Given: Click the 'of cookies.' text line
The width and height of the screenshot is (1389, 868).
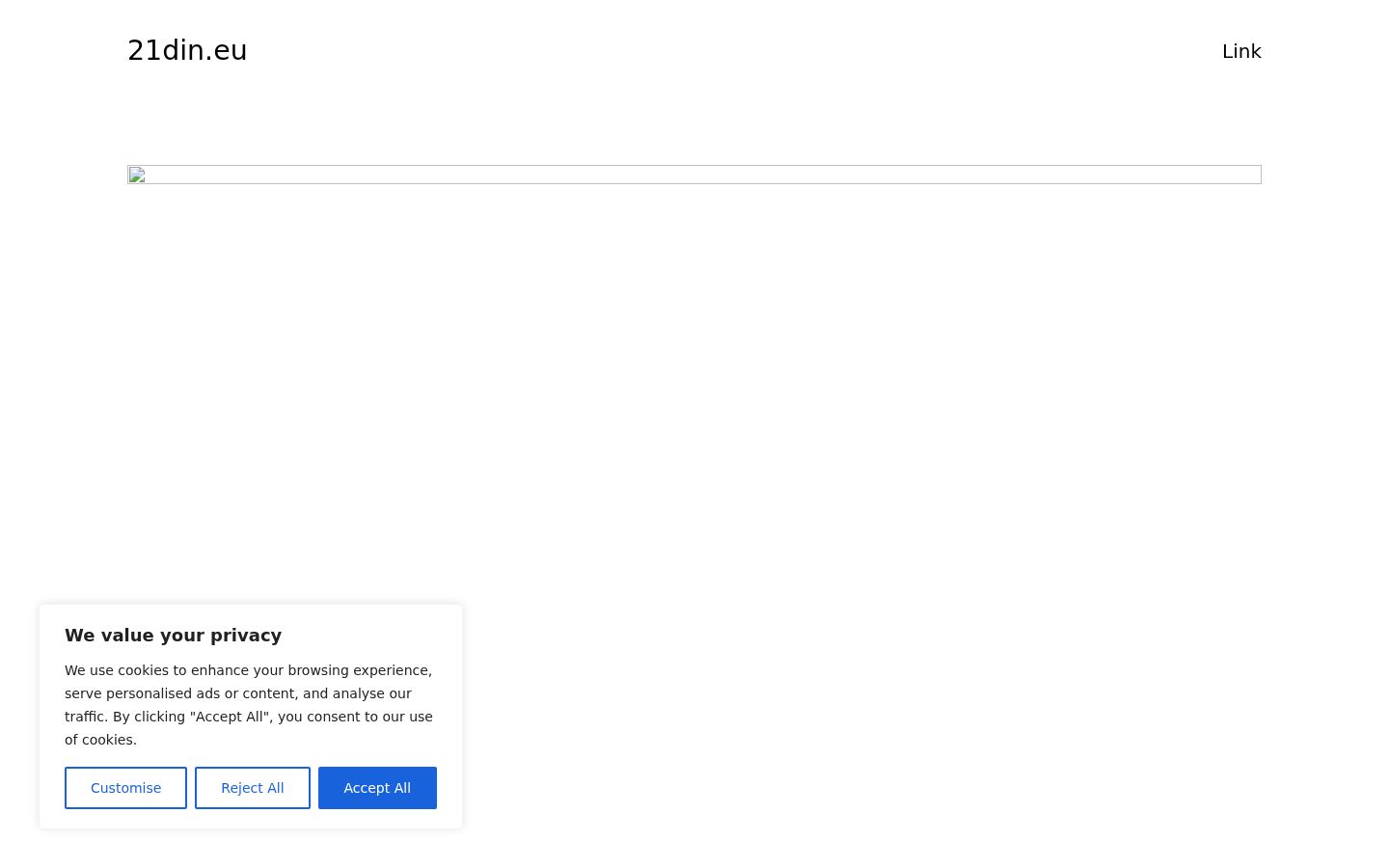Looking at the screenshot, I should tap(100, 740).
